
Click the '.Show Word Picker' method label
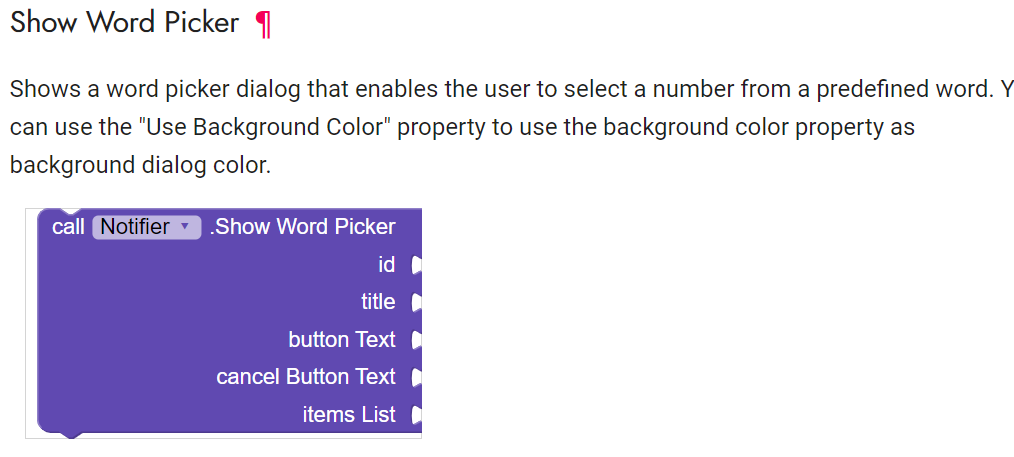point(303,227)
